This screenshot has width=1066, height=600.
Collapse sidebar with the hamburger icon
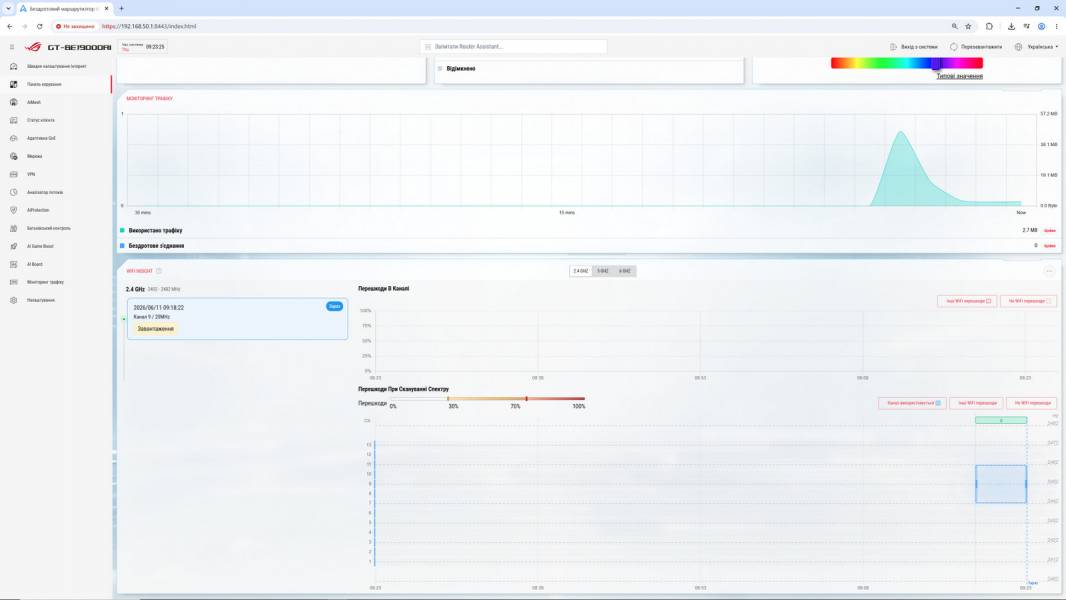12,47
